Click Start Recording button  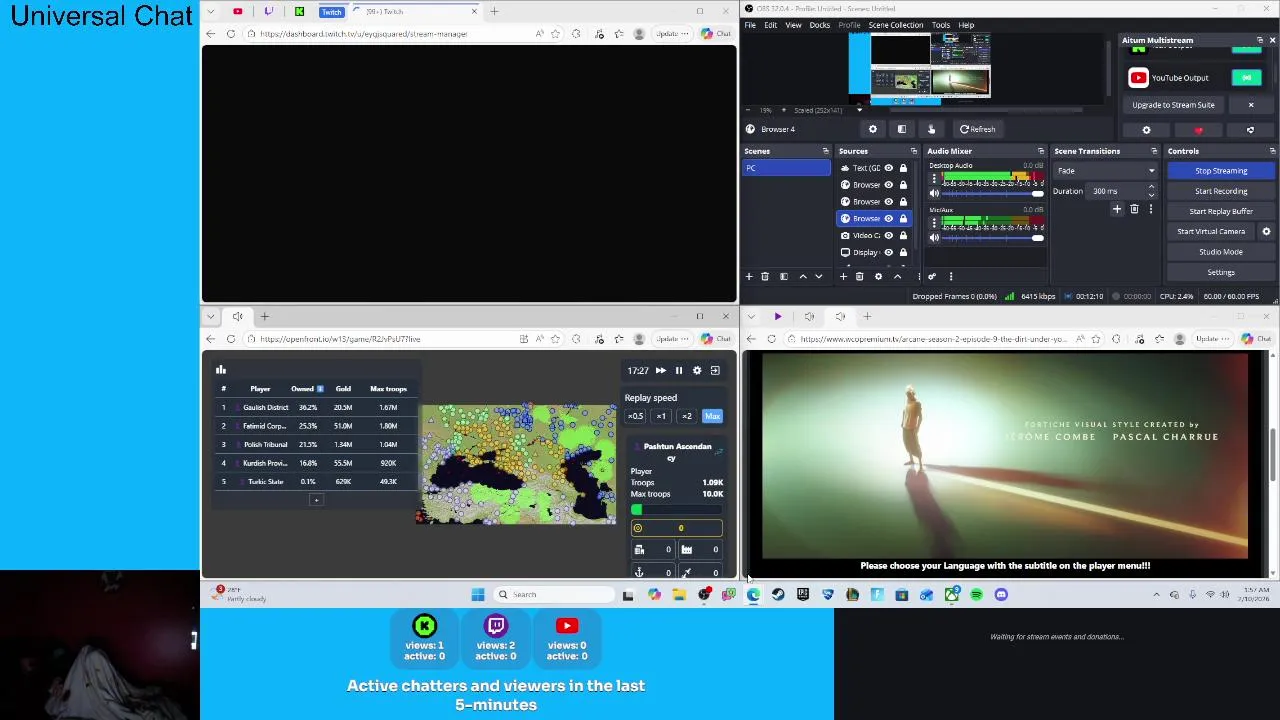[1221, 191]
